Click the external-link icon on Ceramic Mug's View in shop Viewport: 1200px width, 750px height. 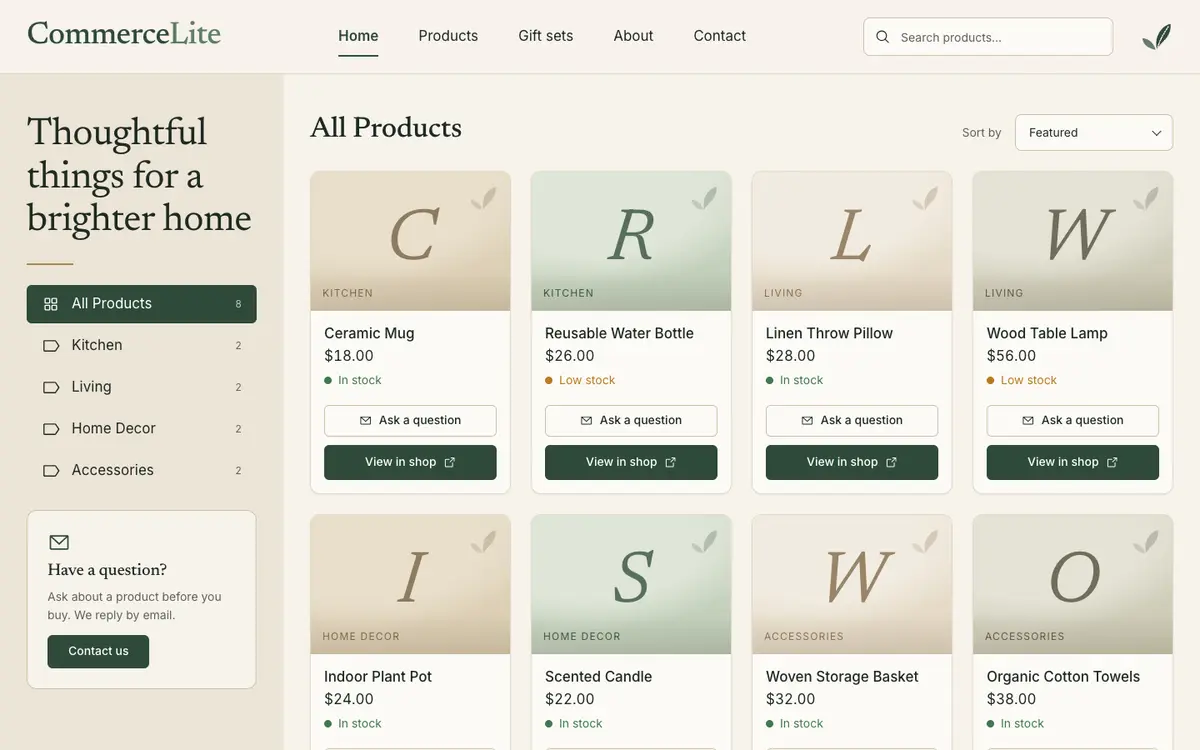(x=450, y=462)
